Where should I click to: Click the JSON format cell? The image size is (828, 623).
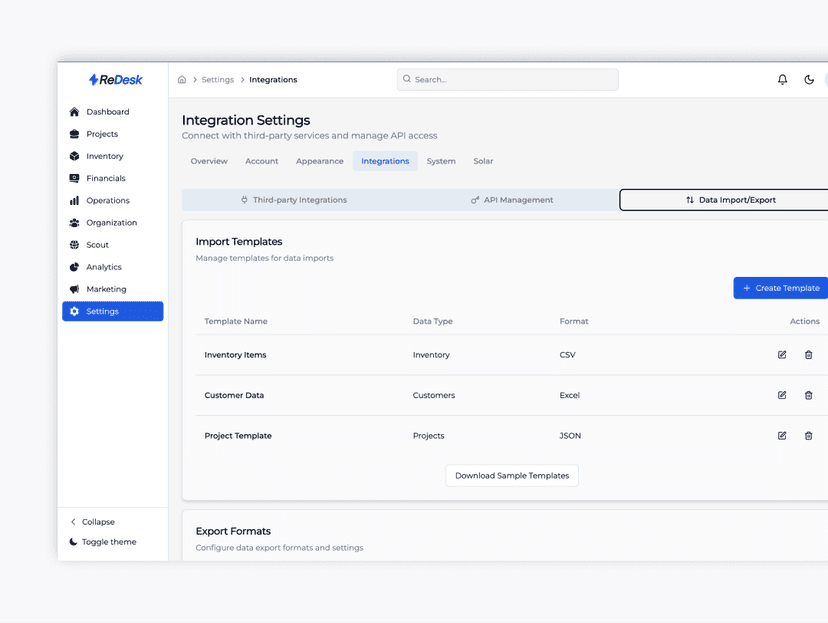click(x=570, y=436)
